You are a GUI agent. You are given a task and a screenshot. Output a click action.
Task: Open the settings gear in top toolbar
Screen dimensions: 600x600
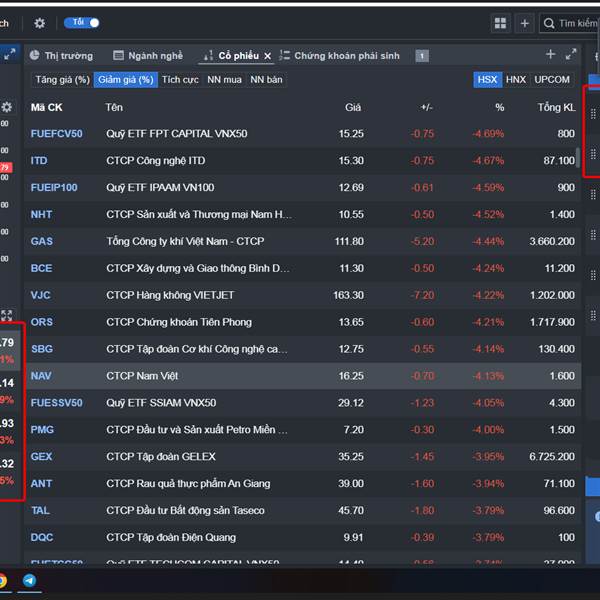click(39, 23)
